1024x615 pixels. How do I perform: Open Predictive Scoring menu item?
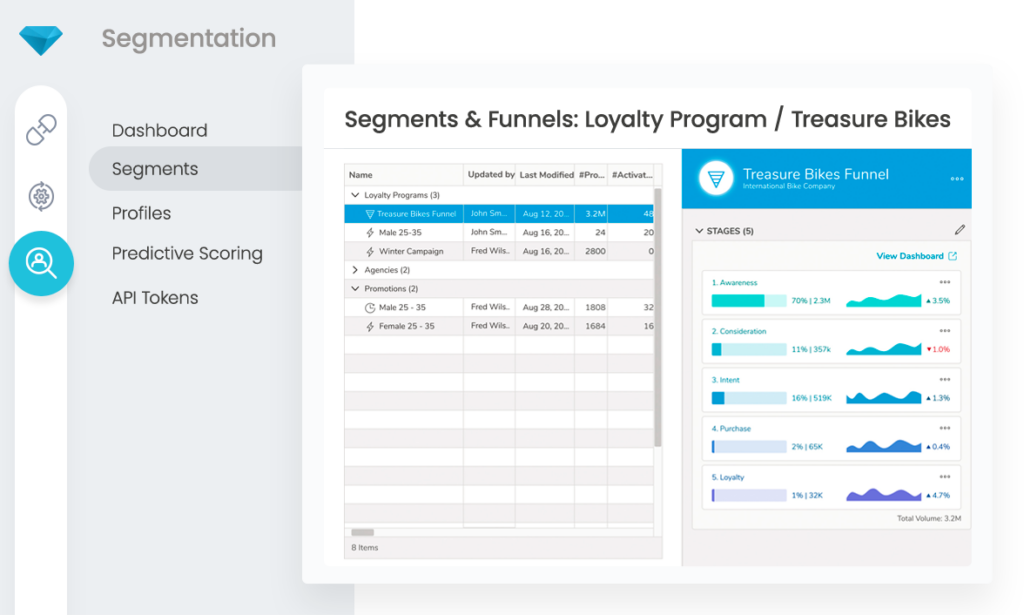pos(187,254)
